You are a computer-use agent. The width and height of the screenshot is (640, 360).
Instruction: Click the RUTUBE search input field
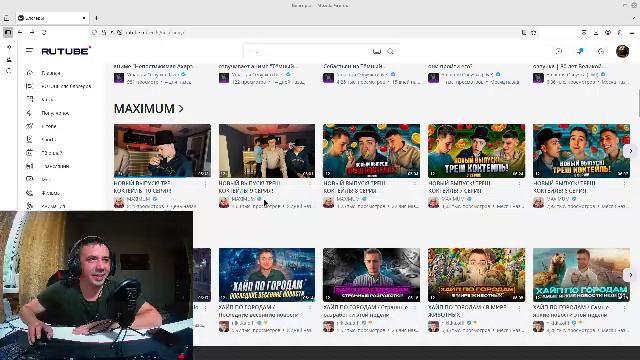tap(309, 51)
